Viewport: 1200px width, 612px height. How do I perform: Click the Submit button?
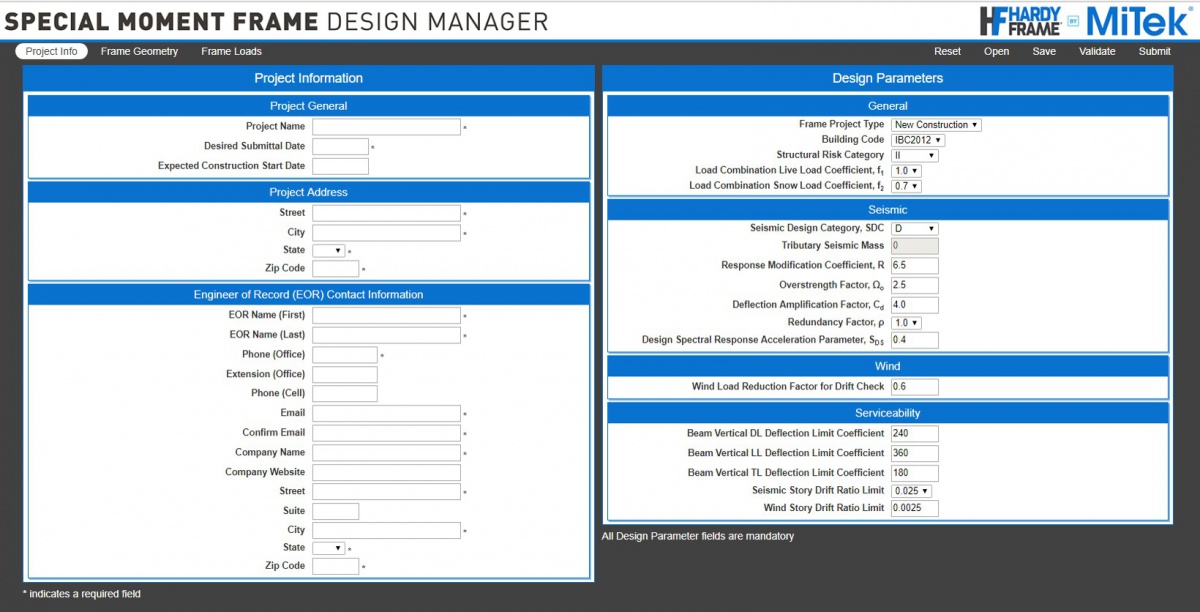[1154, 51]
